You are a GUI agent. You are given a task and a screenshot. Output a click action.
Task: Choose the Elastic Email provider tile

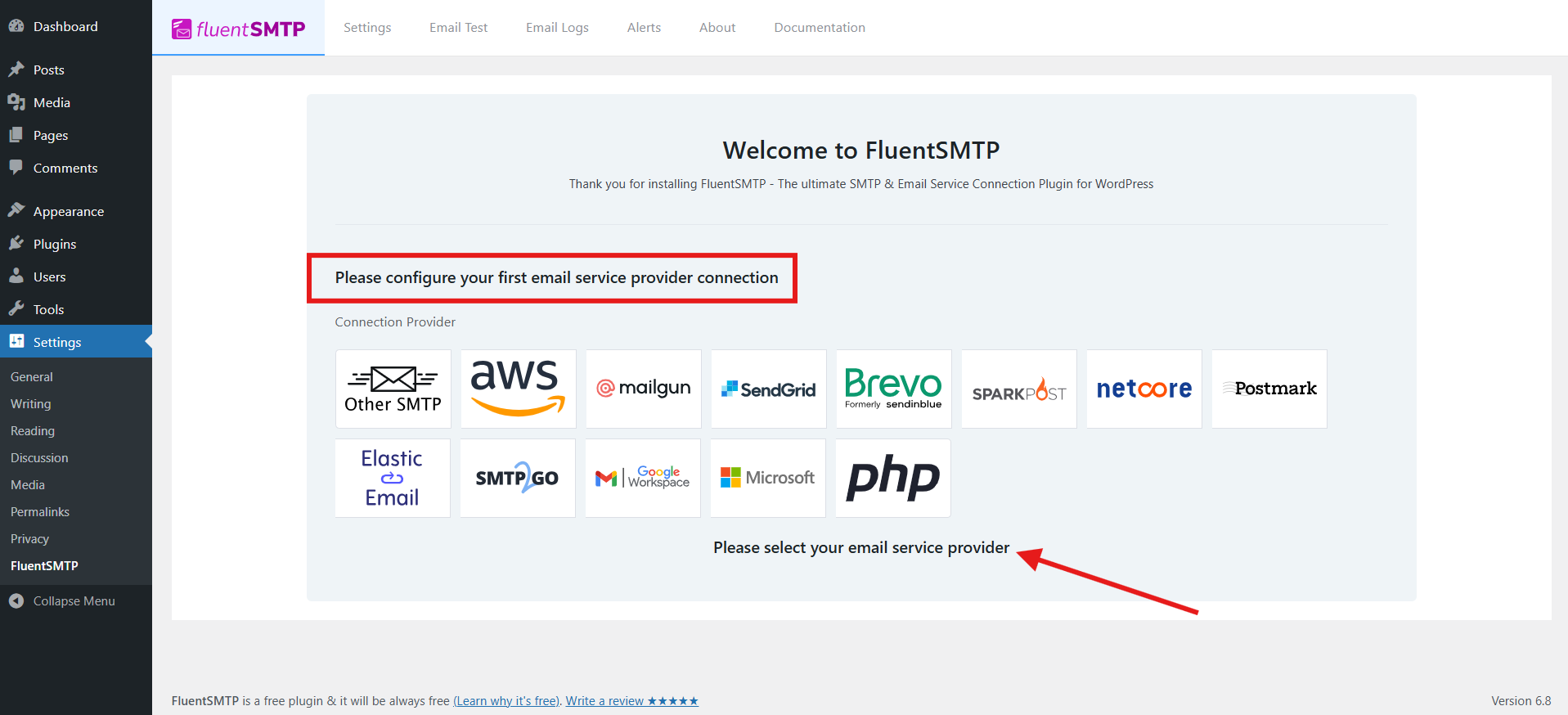click(393, 478)
